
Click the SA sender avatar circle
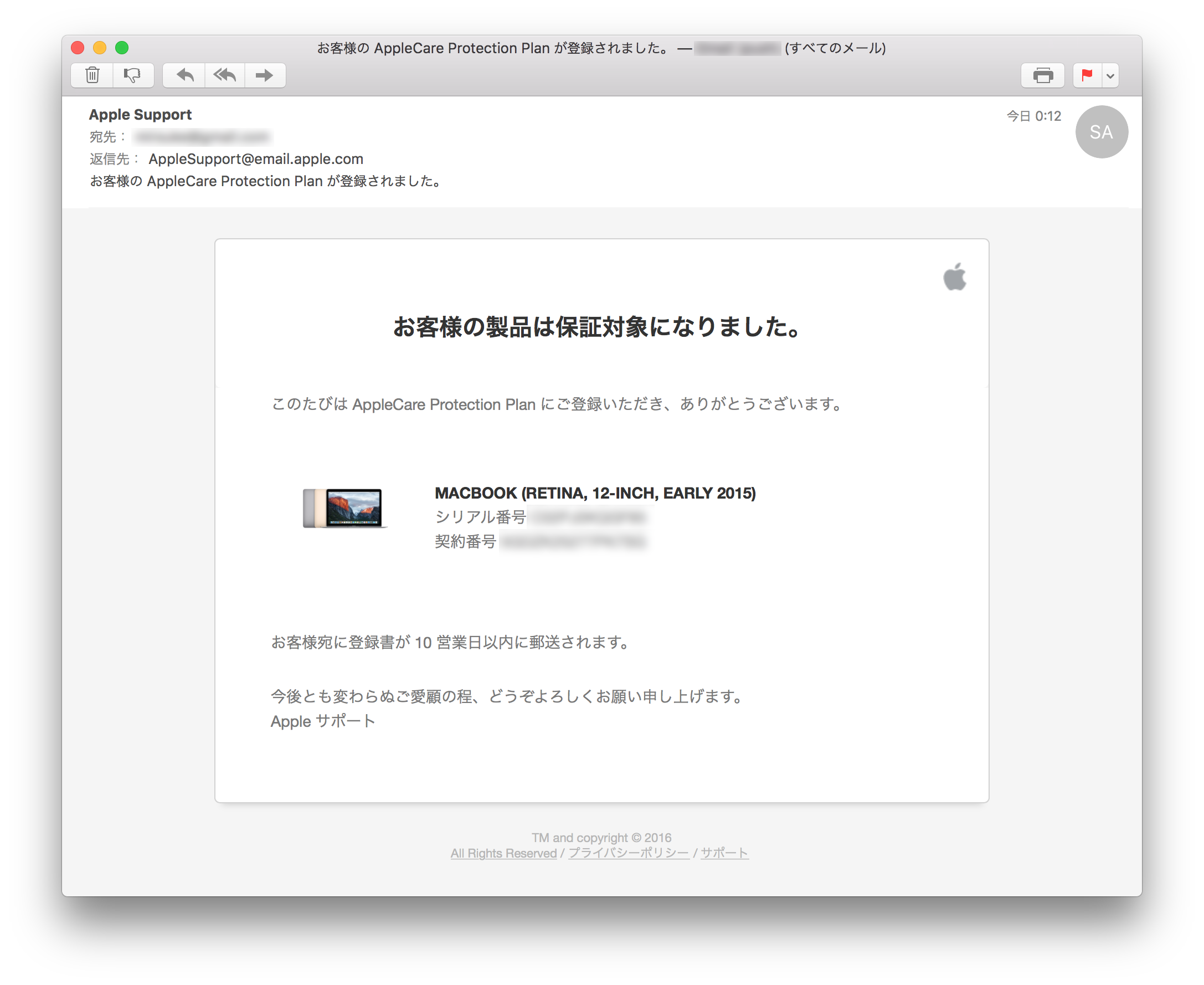[1102, 131]
